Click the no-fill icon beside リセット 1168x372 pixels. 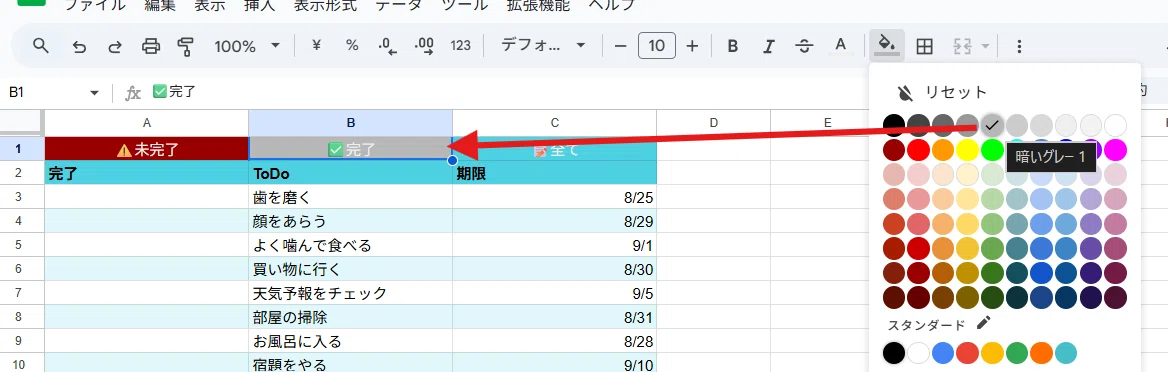pos(905,93)
